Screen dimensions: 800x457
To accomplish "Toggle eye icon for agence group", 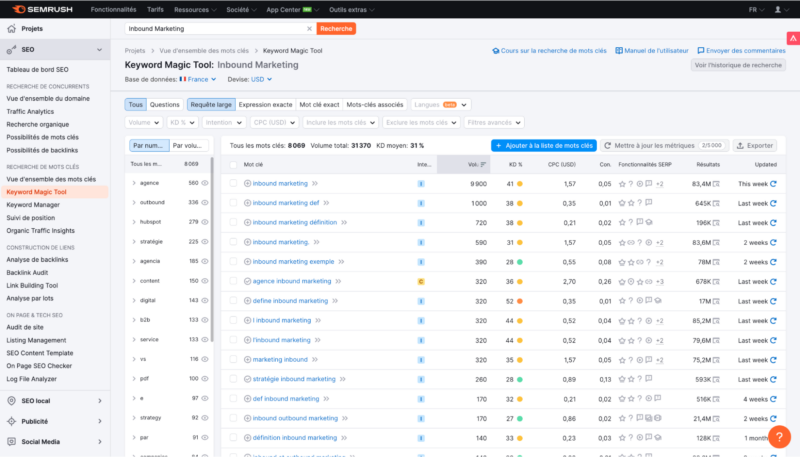I will [x=205, y=183].
